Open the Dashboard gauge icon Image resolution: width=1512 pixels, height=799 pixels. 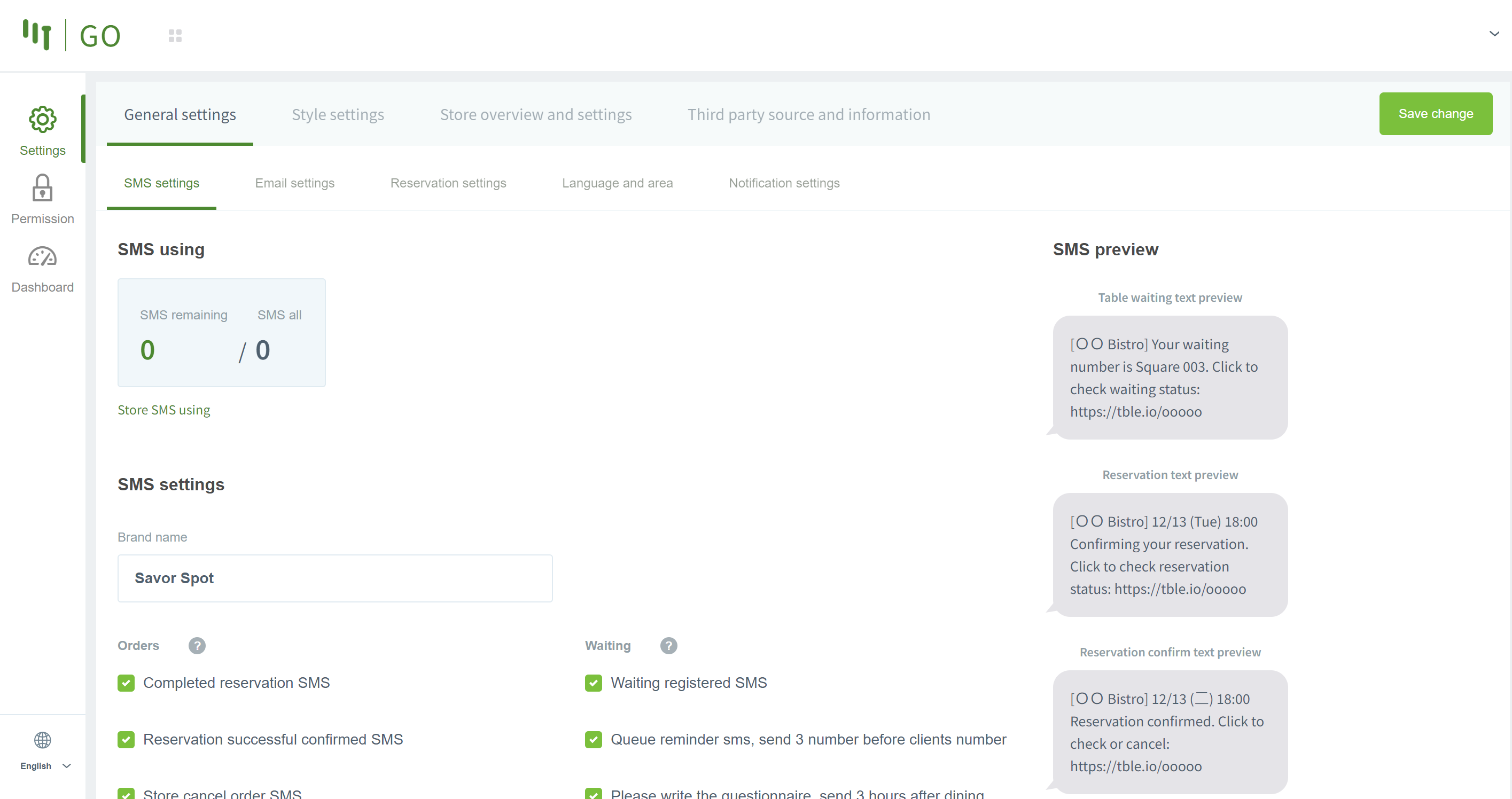coord(42,257)
